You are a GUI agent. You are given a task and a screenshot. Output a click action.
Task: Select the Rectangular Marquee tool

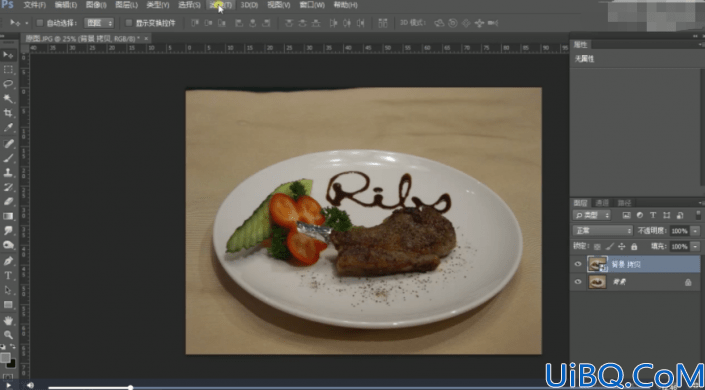(8, 69)
